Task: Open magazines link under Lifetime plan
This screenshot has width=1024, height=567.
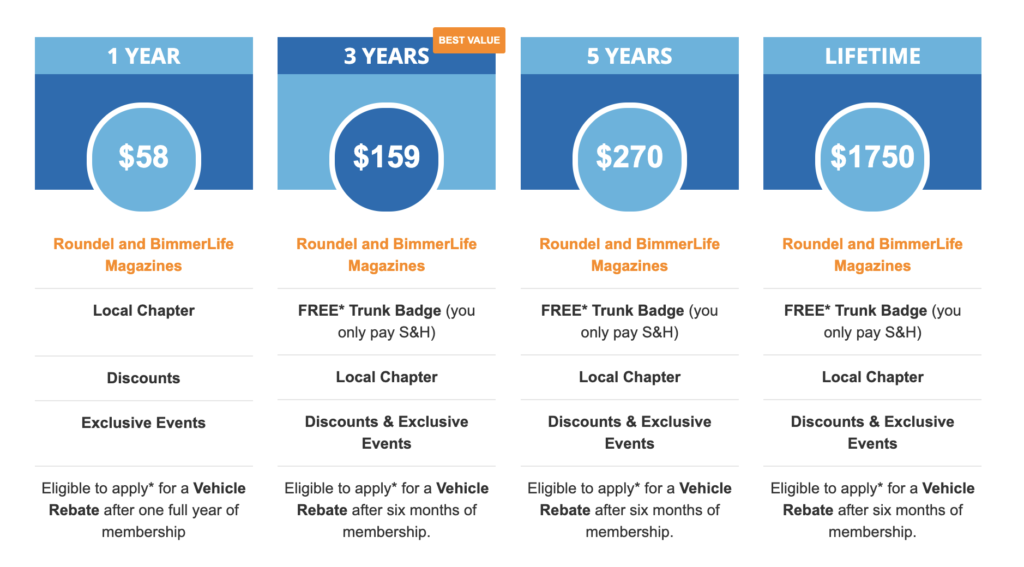Action: click(872, 255)
